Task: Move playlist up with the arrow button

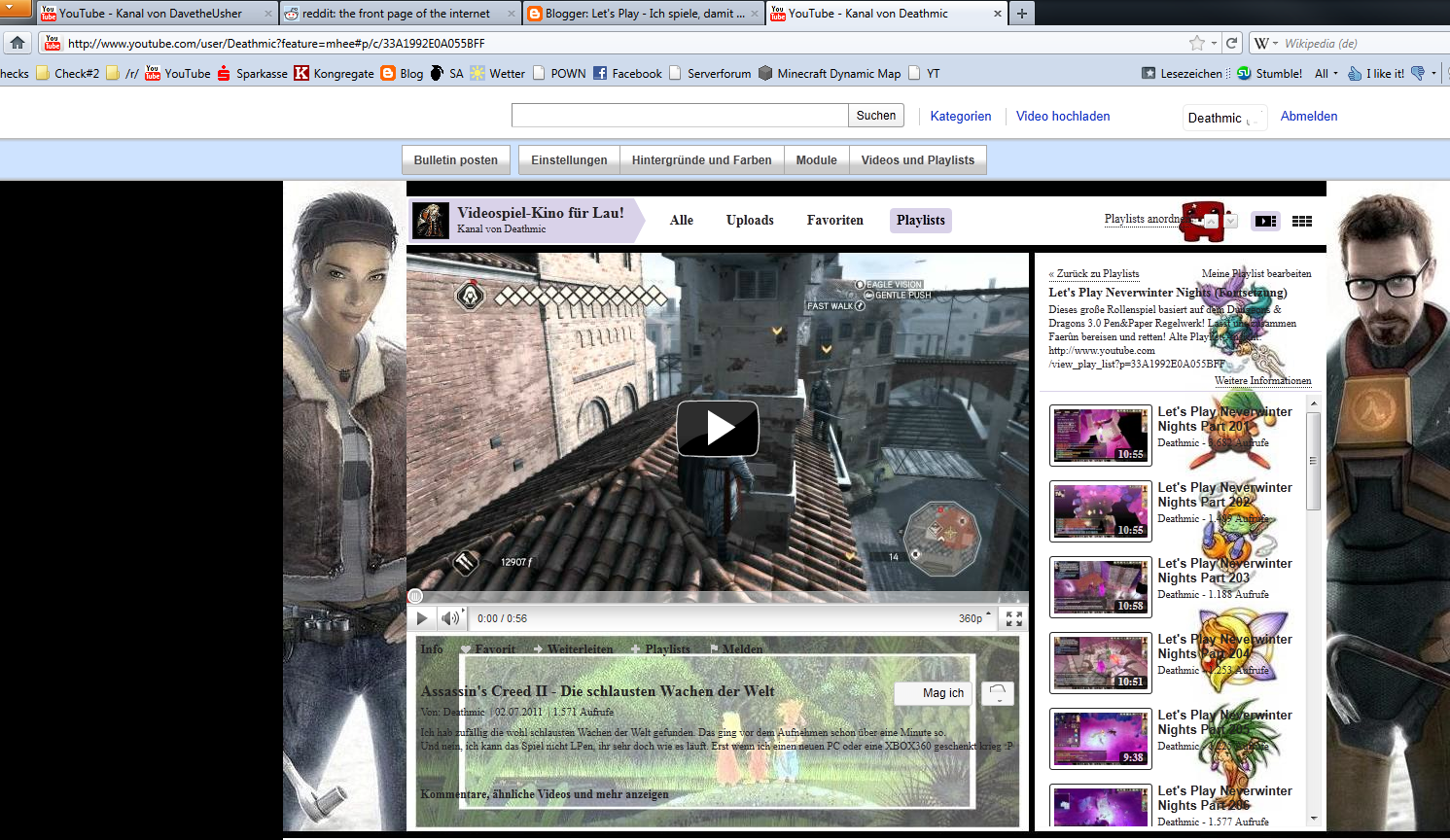Action: coord(1211,222)
